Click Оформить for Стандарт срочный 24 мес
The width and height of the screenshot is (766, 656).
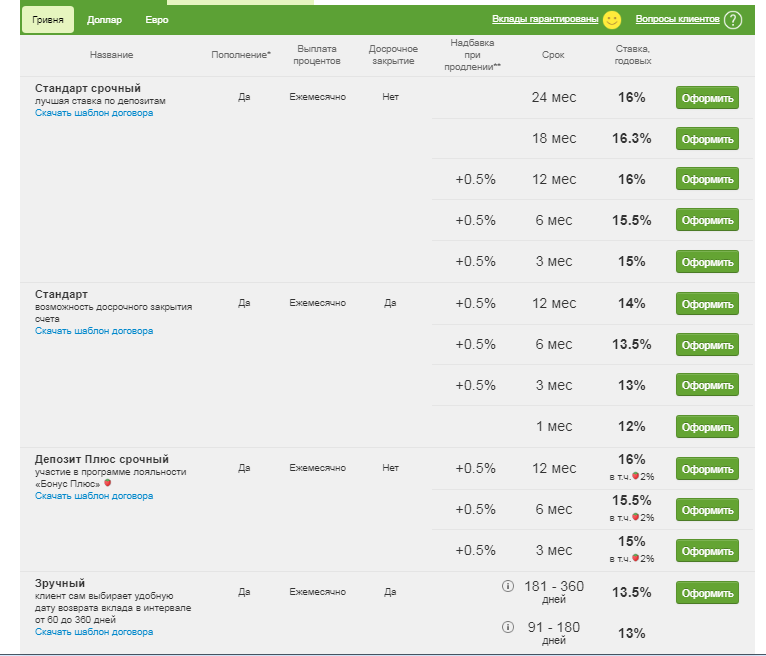tap(707, 98)
